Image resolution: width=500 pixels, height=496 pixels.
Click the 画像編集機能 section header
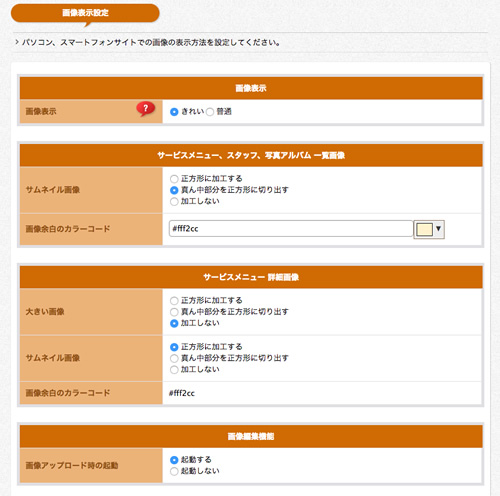(x=251, y=436)
